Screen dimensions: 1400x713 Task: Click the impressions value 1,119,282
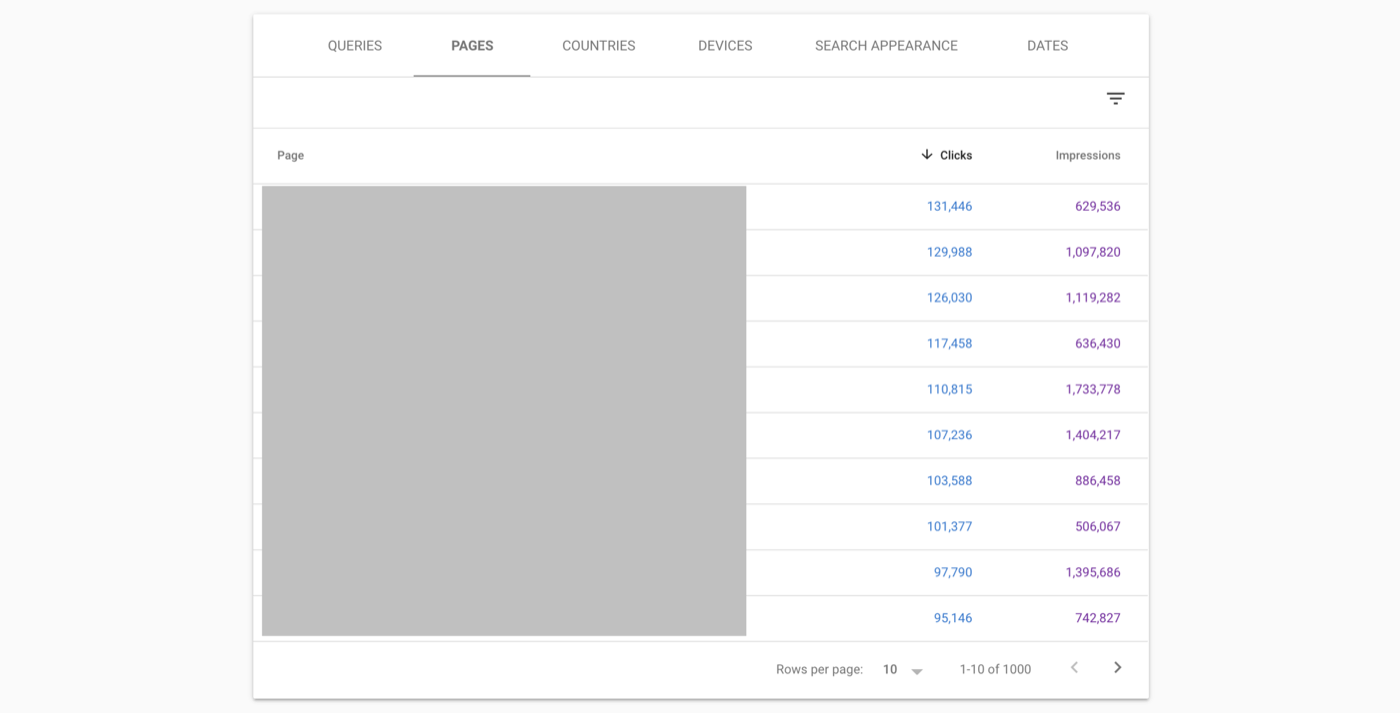pyautogui.click(x=1093, y=298)
